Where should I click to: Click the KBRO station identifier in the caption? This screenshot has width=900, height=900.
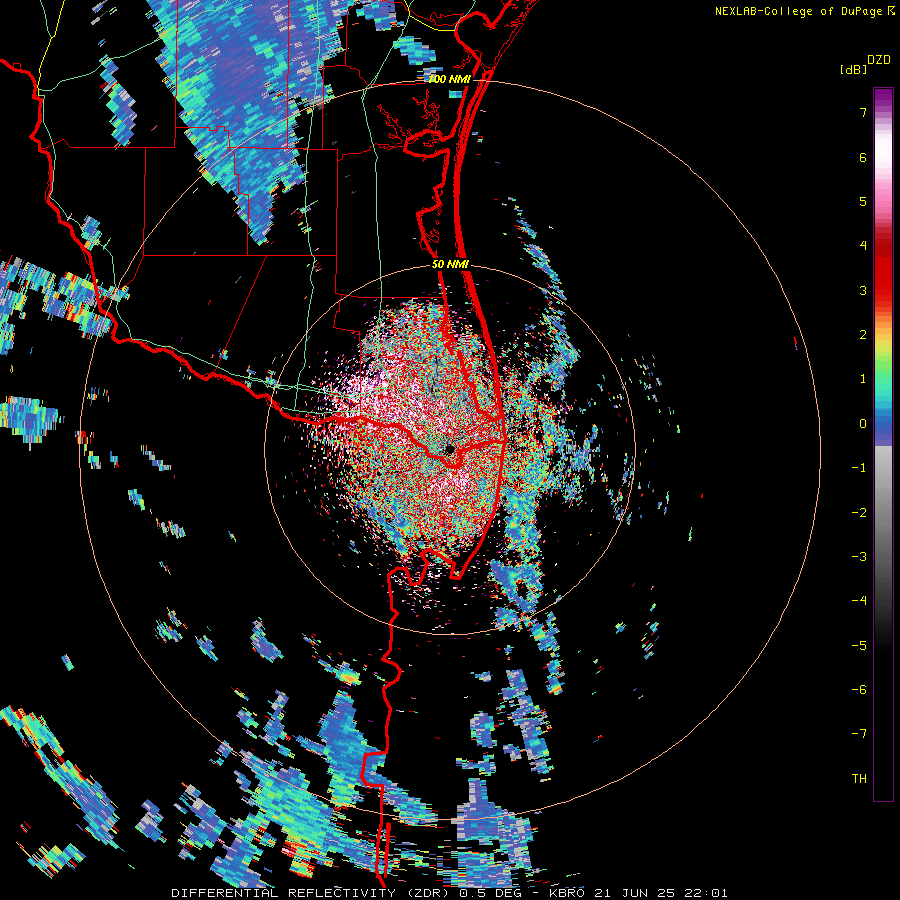(567, 893)
